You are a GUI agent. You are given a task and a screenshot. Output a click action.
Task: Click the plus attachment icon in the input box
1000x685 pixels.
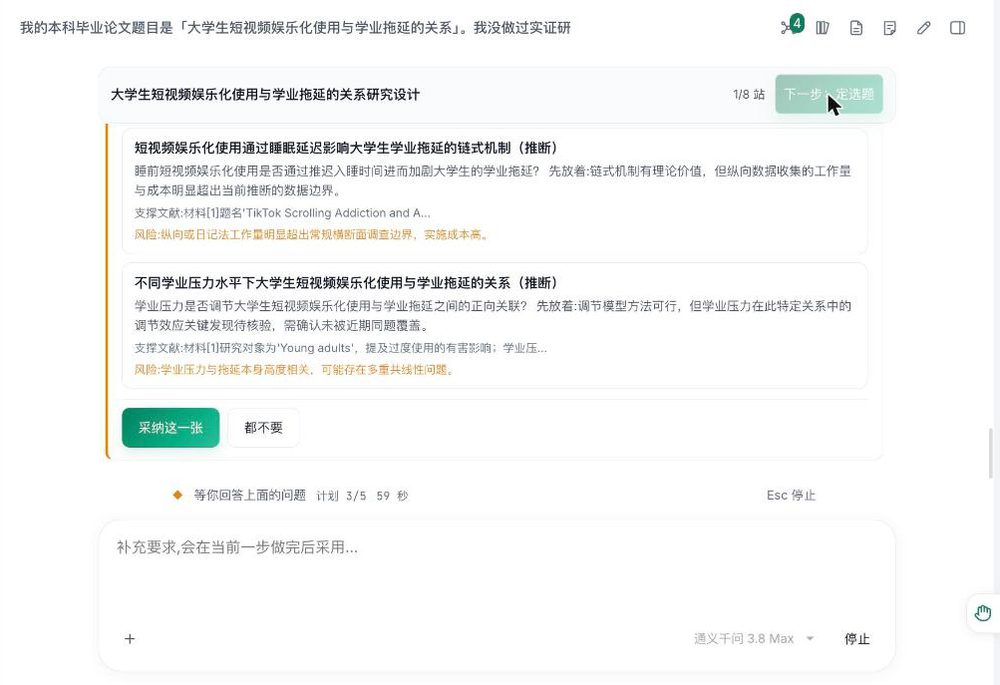(x=129, y=638)
